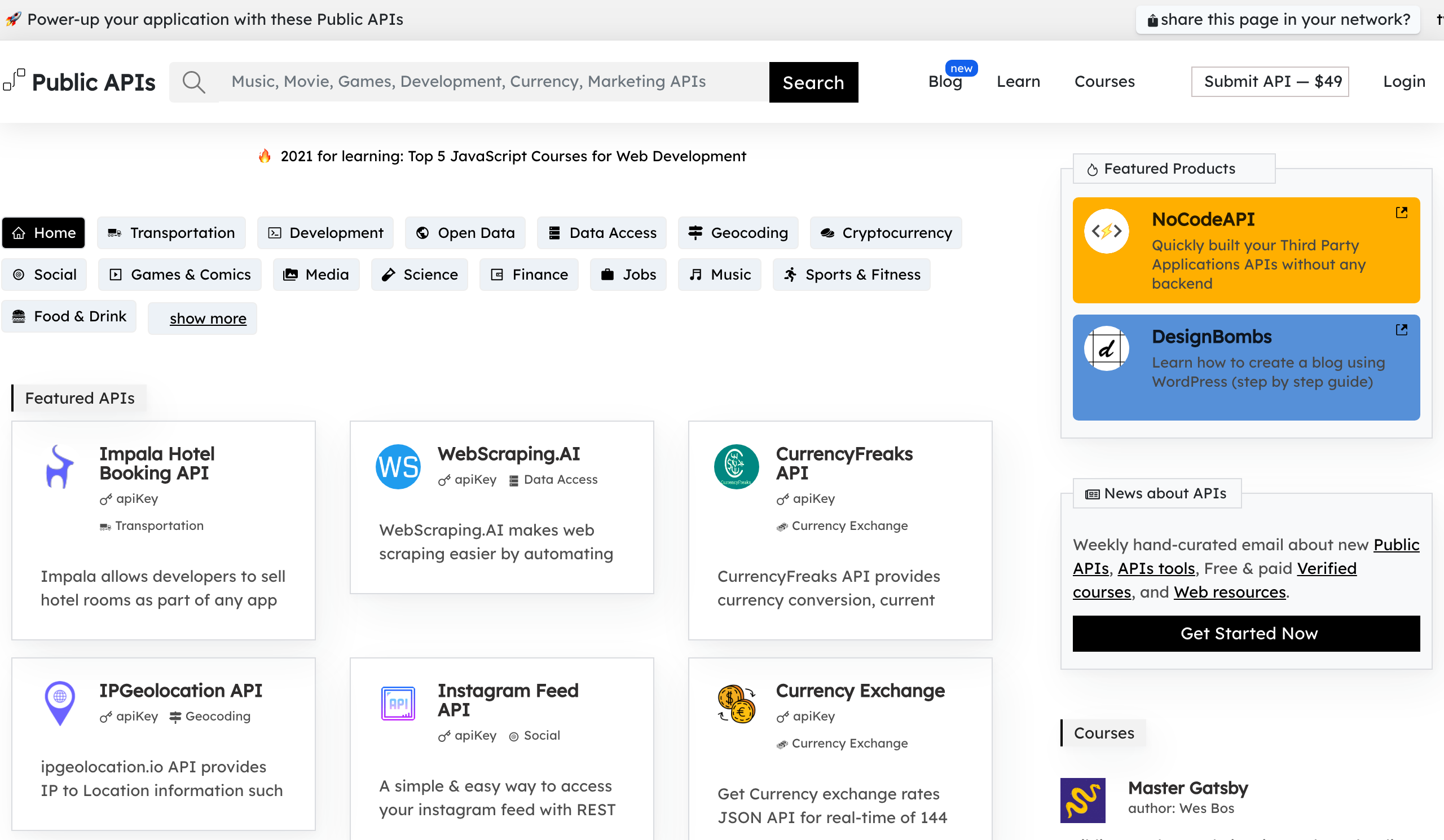This screenshot has width=1444, height=840.
Task: Click the CurrencyFreaks API logo
Action: 736,467
